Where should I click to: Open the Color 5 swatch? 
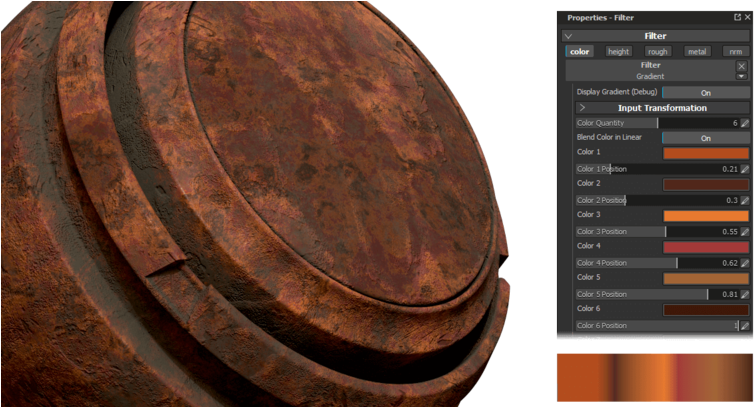pos(706,279)
